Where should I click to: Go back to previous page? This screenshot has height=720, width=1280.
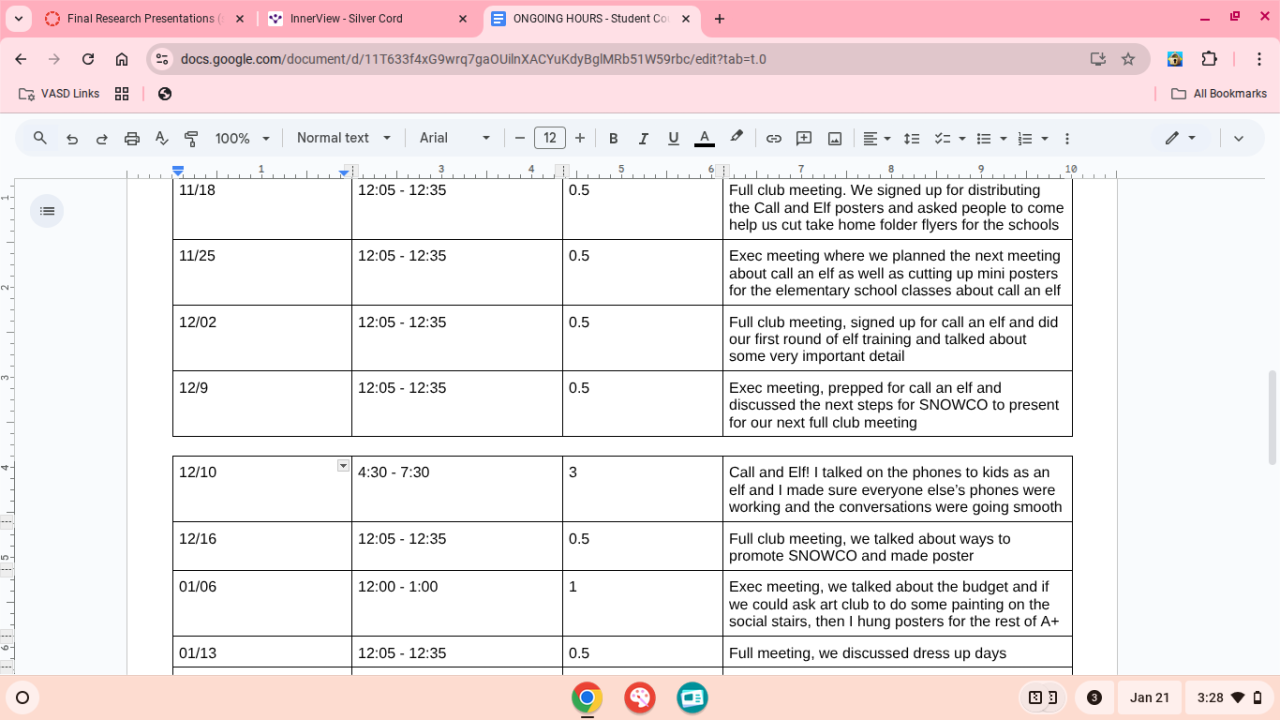coord(21,59)
